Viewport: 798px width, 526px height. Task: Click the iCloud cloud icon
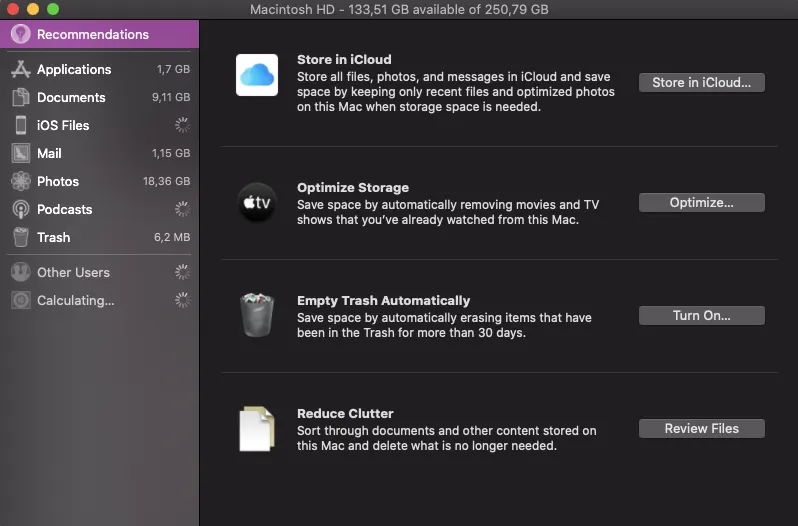[257, 75]
